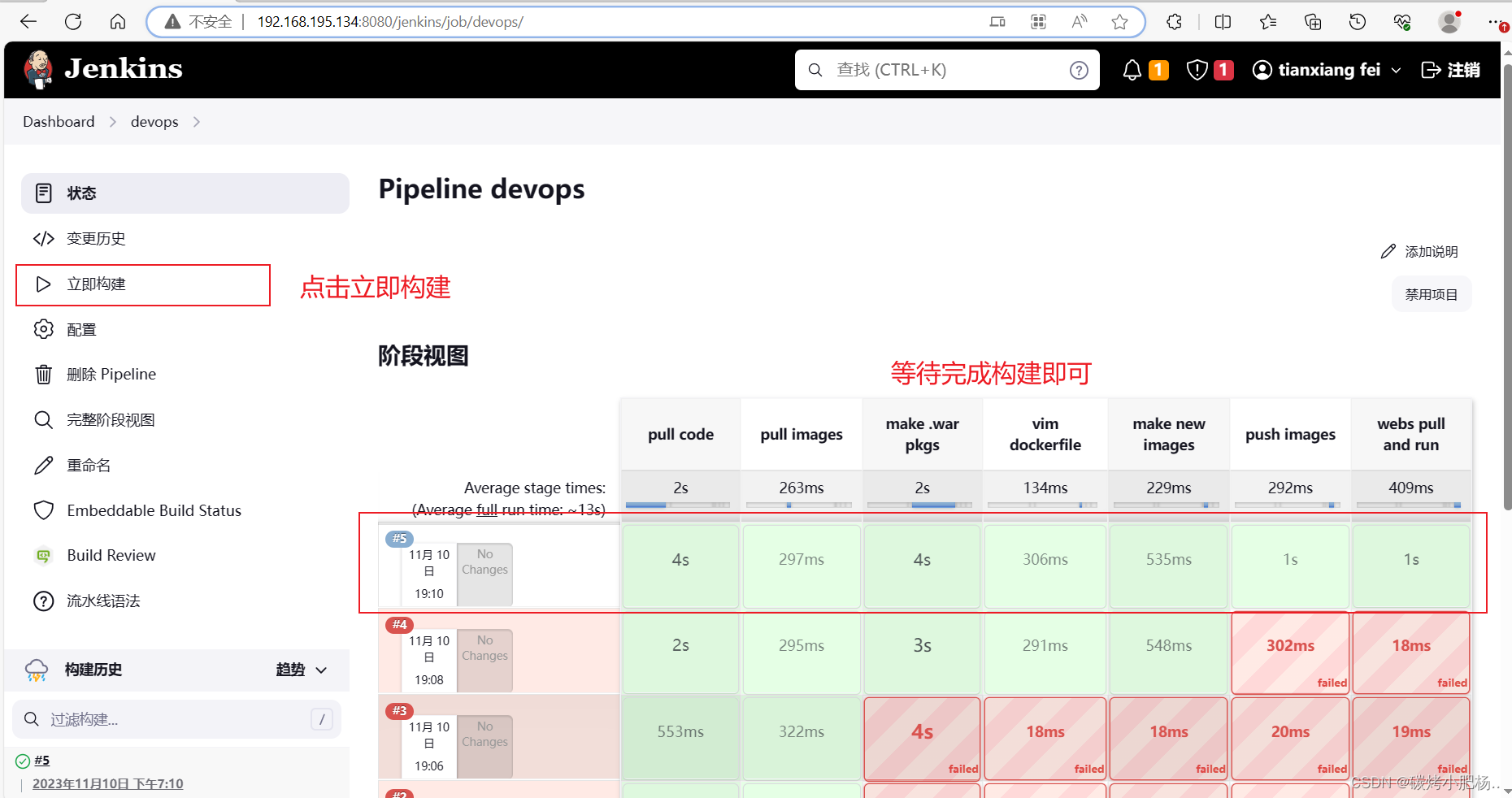Reload the page with refresh icon
1512x798 pixels.
click(73, 22)
